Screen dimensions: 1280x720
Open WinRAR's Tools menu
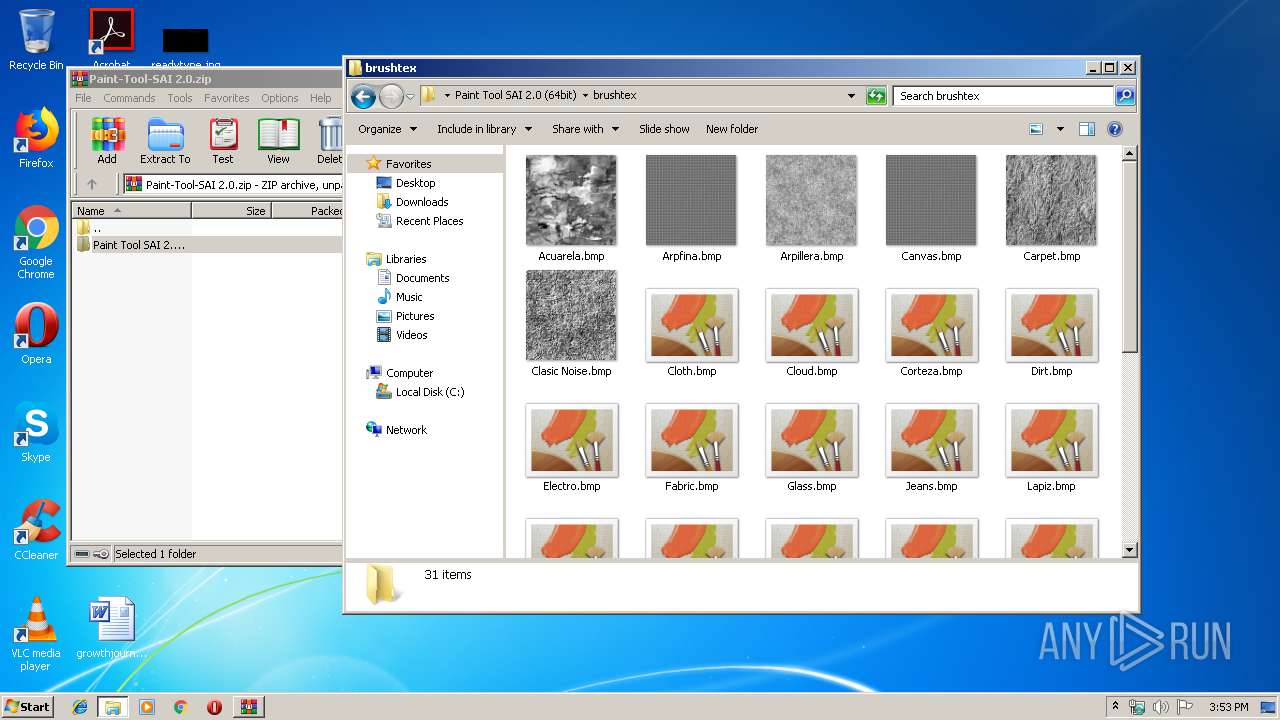[180, 98]
